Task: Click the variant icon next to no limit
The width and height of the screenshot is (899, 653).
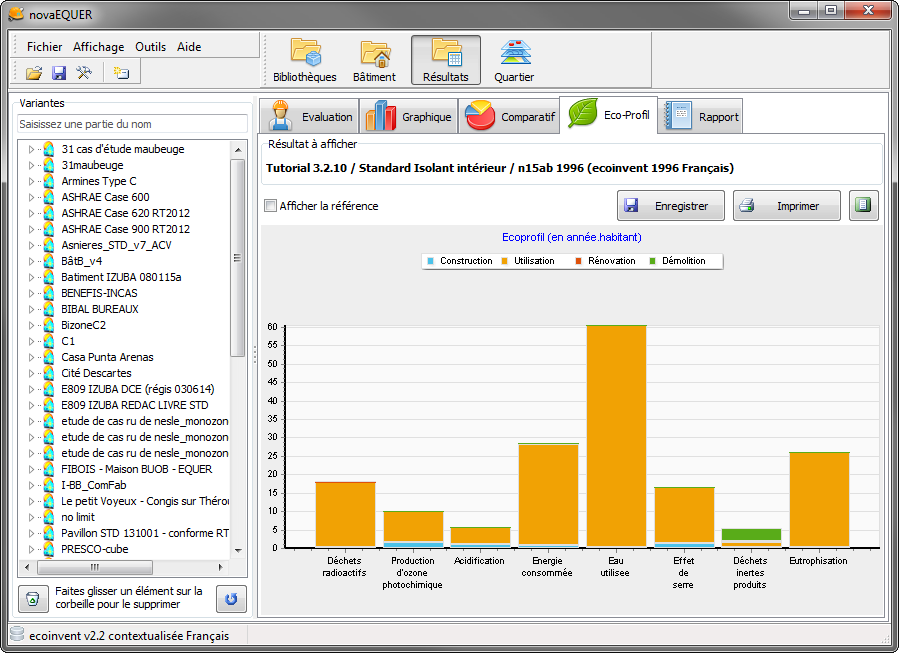Action: (x=49, y=517)
